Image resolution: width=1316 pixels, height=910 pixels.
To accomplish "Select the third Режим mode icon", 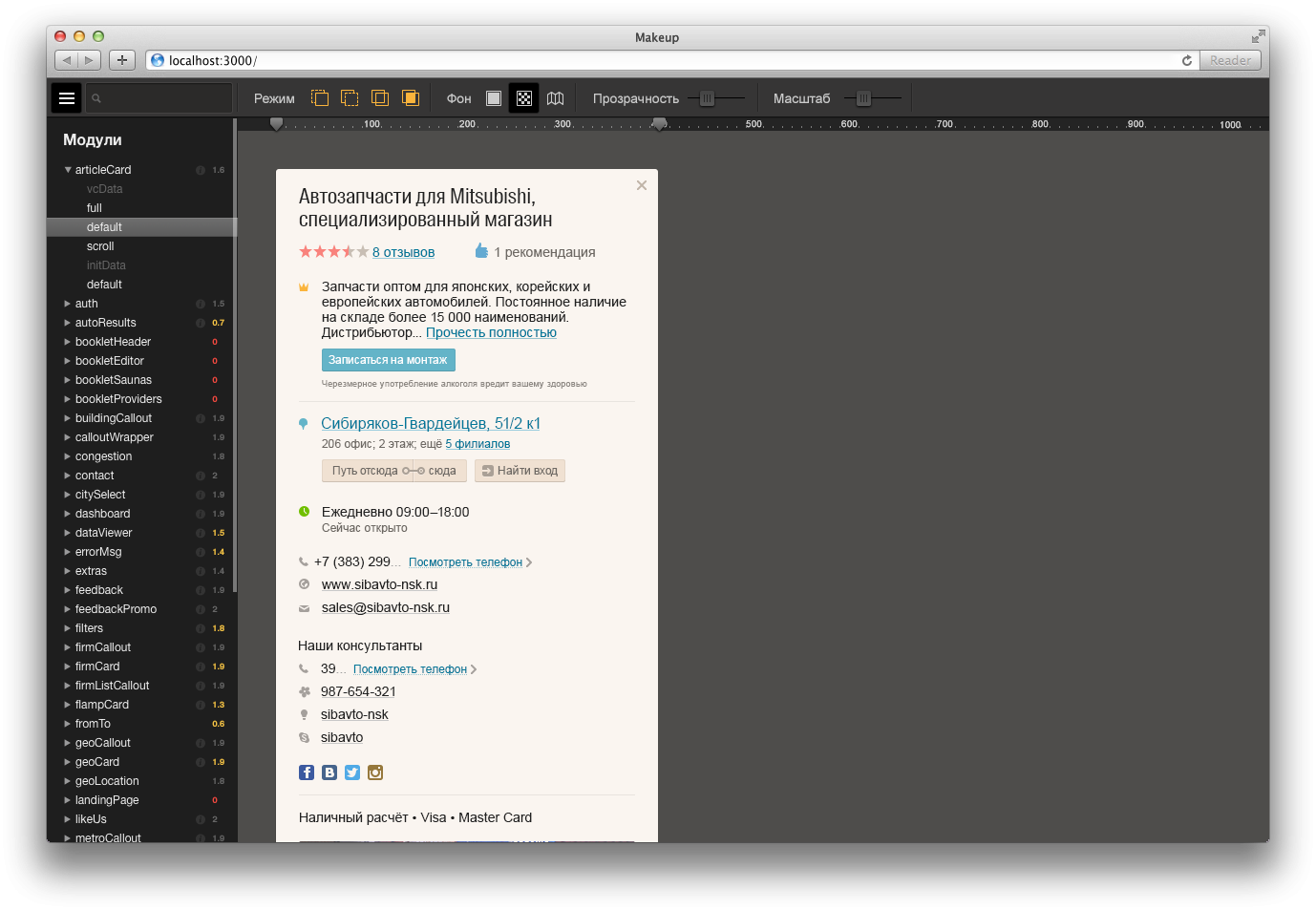I will click(380, 98).
